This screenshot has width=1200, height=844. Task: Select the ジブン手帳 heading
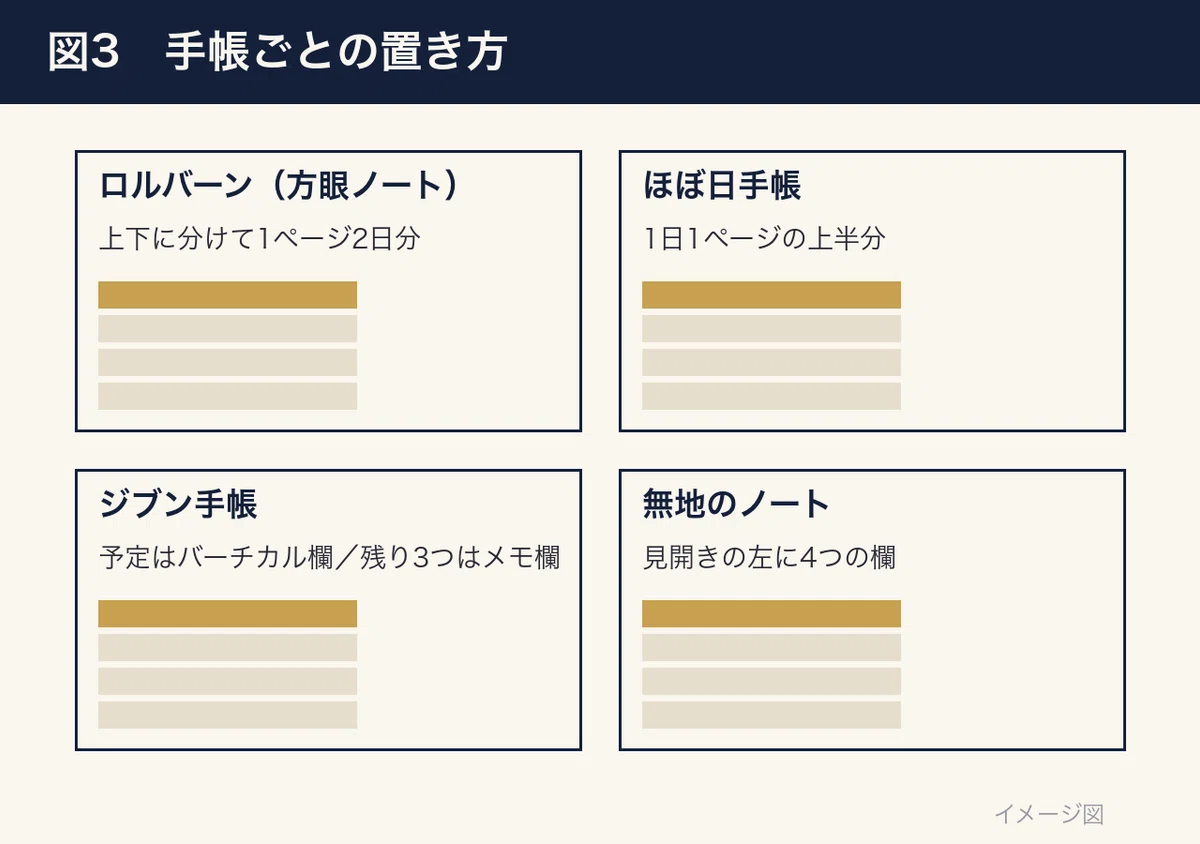[x=178, y=504]
